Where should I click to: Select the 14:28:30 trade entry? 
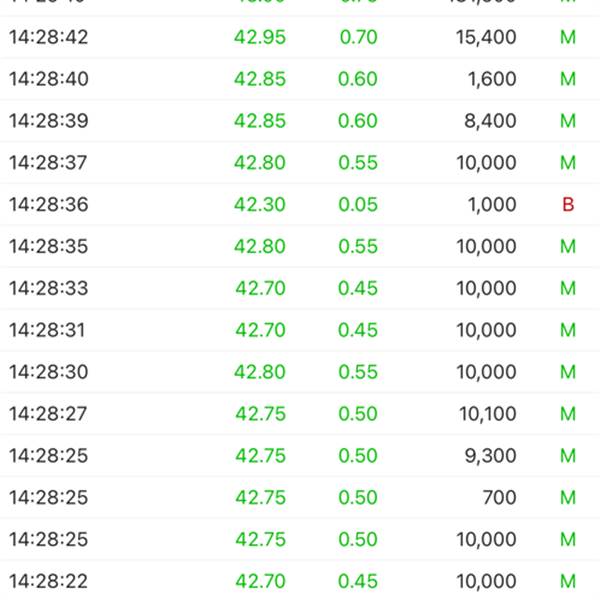(49, 372)
